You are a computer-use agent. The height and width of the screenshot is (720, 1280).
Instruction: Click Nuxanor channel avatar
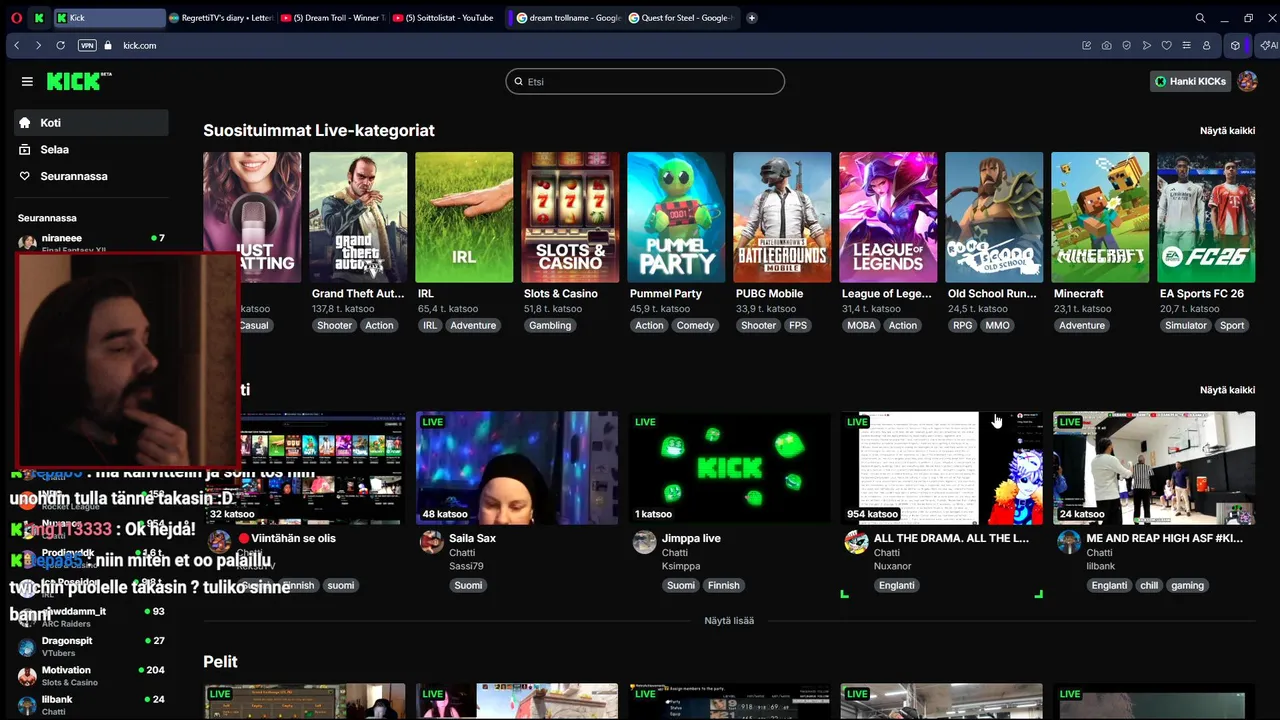coord(856,542)
